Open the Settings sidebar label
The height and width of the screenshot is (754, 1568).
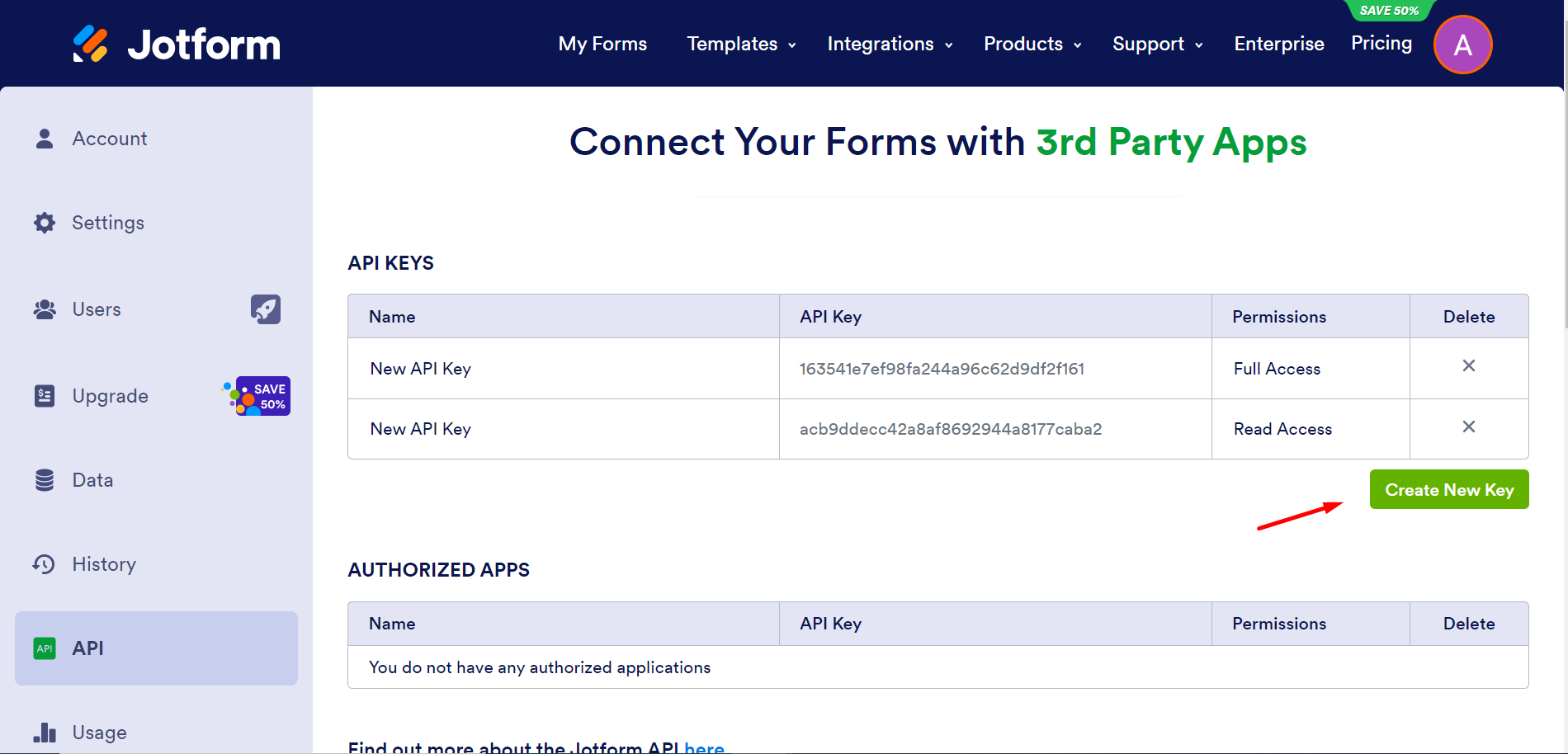(x=108, y=223)
